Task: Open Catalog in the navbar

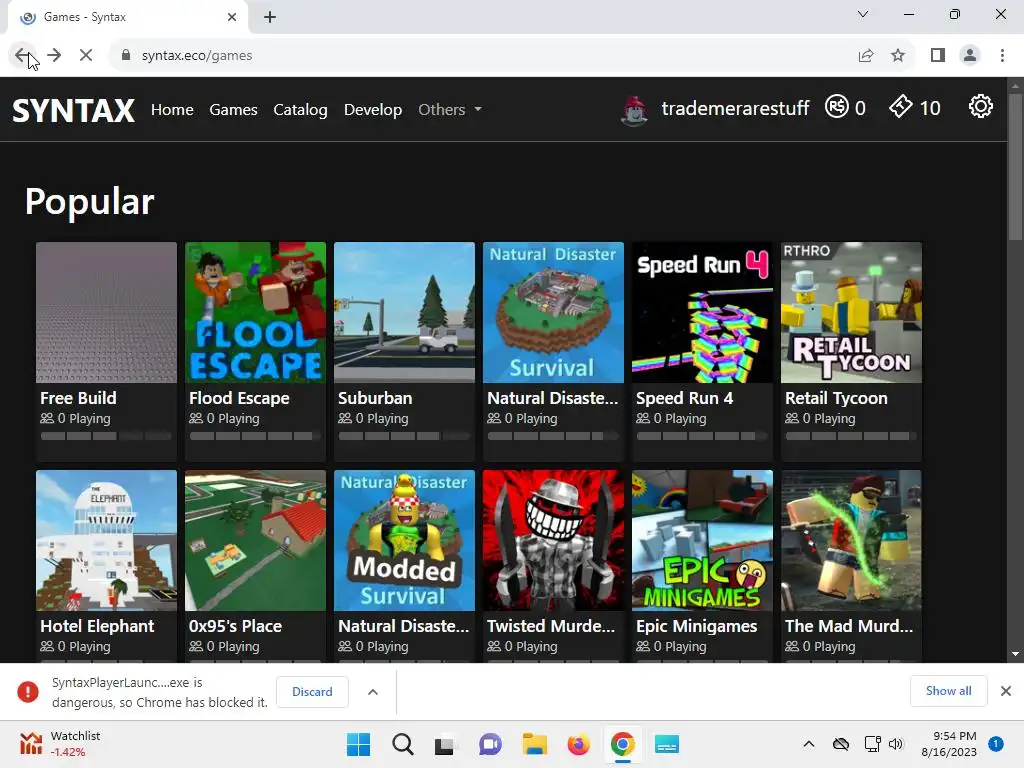Action: pyautogui.click(x=300, y=110)
